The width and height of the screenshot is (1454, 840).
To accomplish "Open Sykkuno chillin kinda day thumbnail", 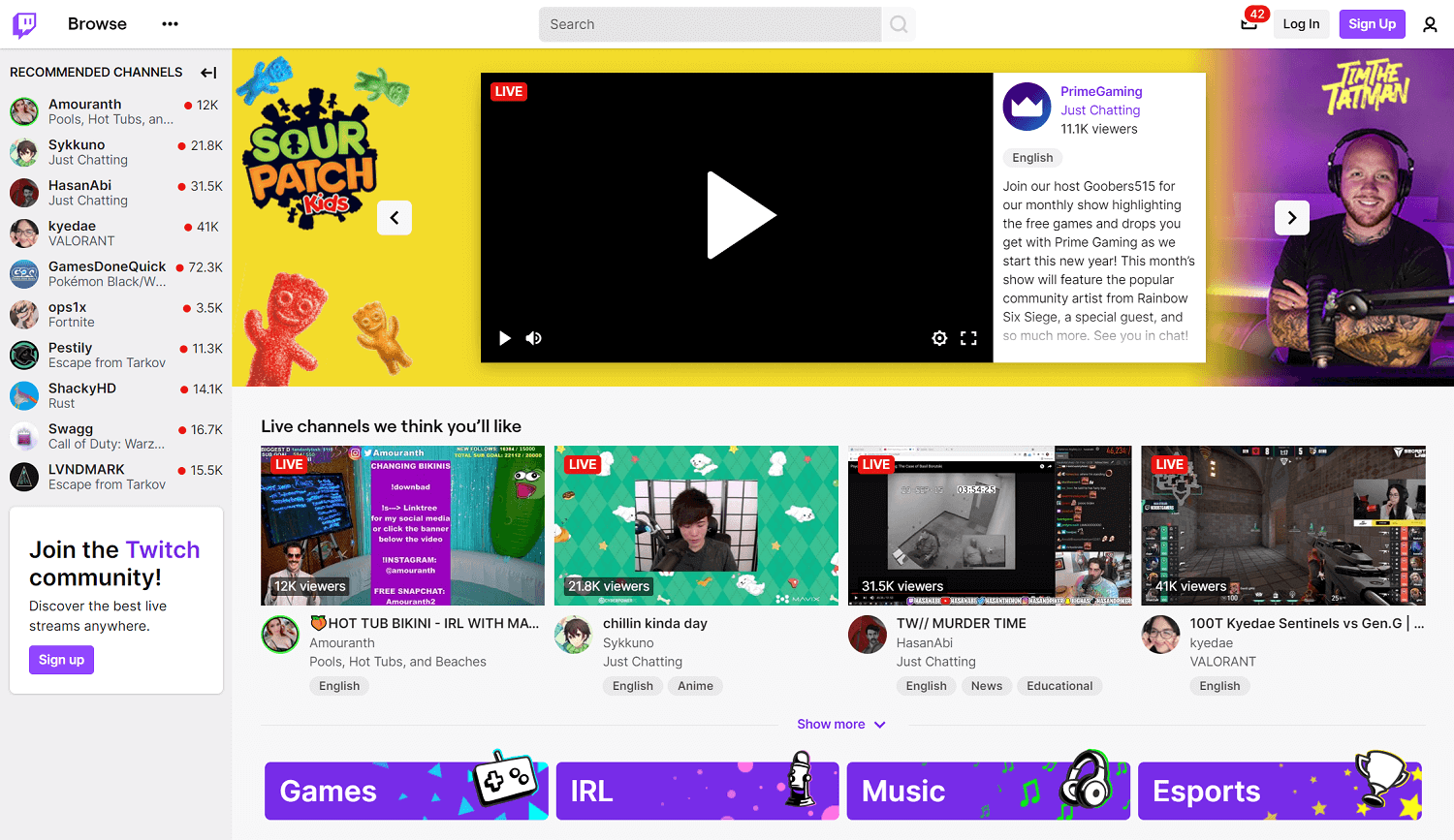I will (696, 526).
